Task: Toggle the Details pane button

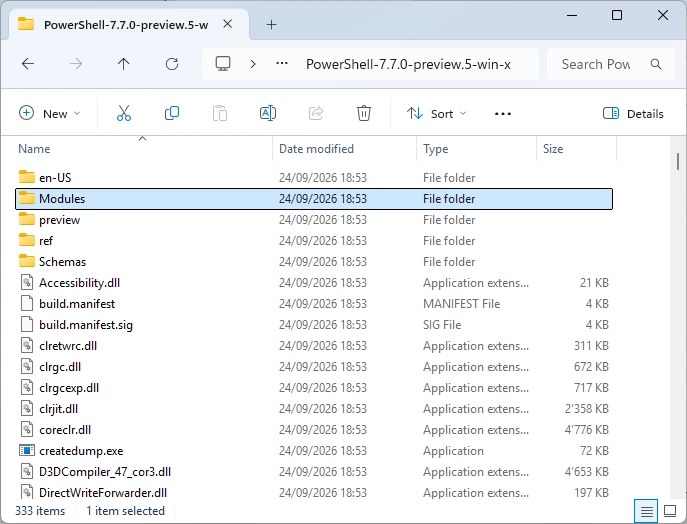Action: coord(633,113)
